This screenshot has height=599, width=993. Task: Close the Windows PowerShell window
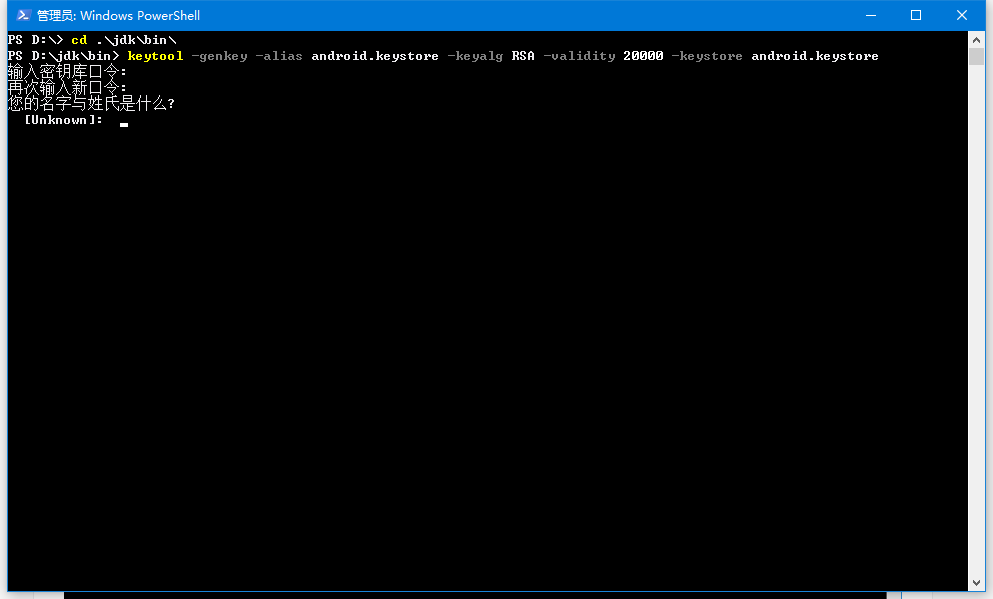click(961, 15)
